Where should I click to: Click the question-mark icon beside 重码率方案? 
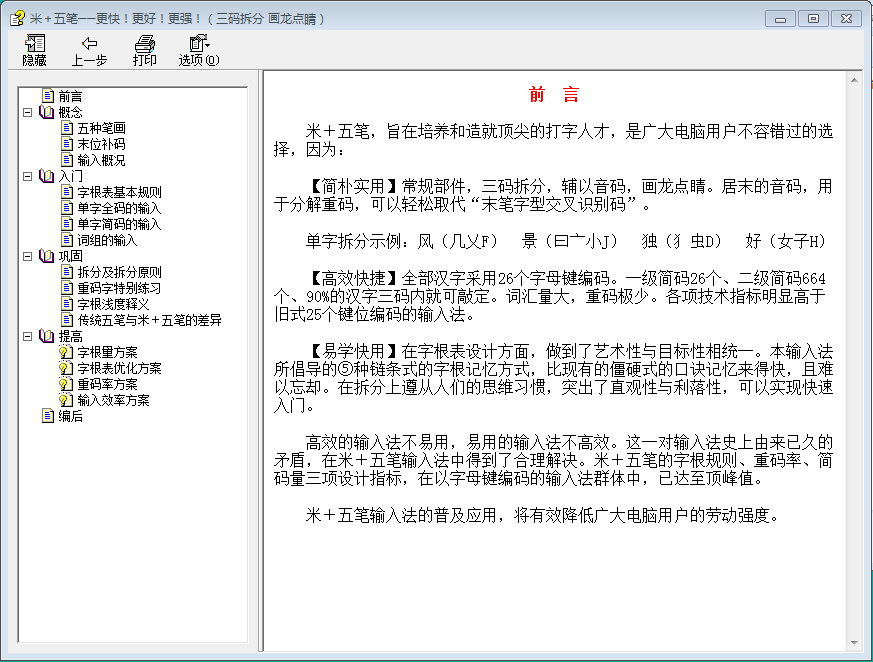point(67,384)
